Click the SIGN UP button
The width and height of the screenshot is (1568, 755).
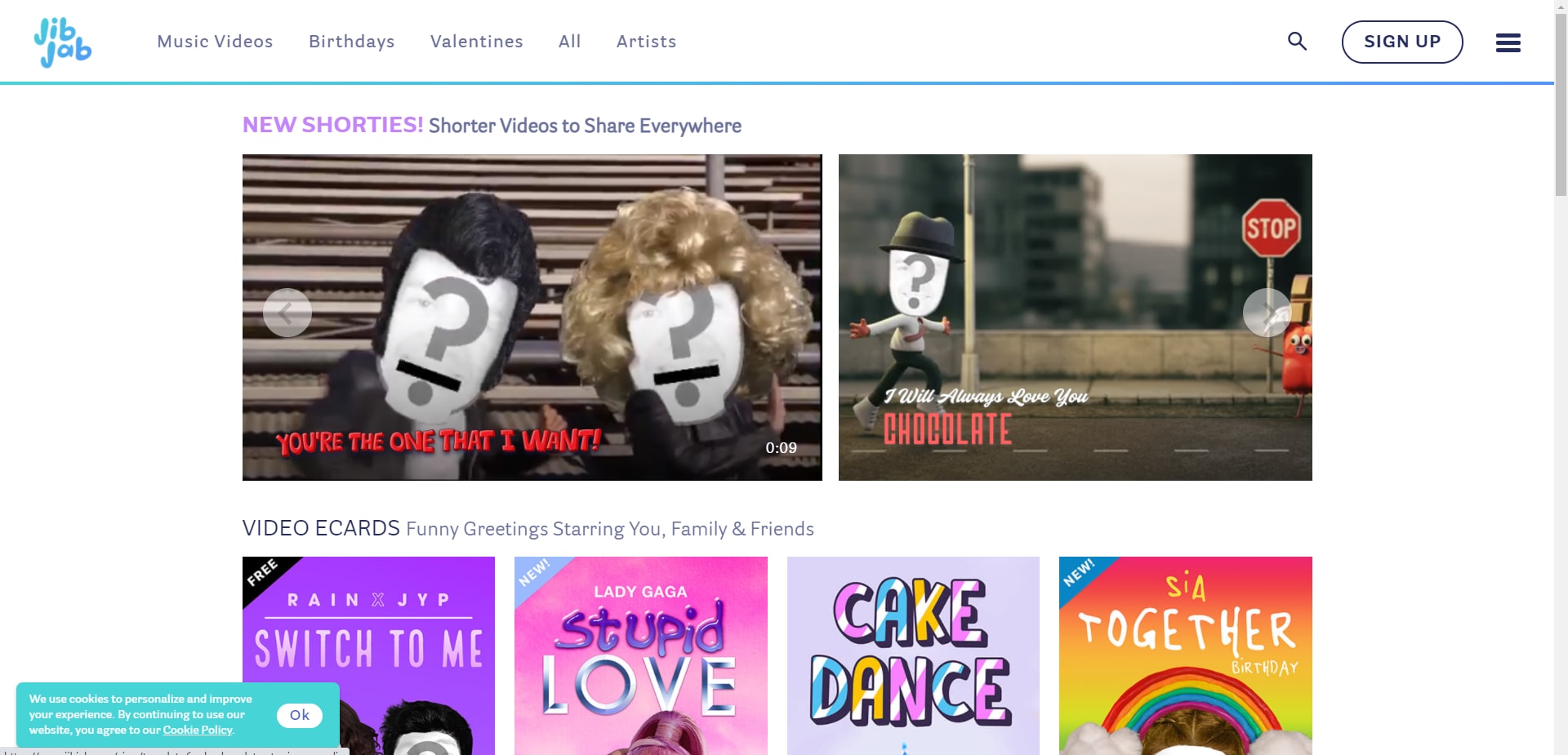(1402, 42)
